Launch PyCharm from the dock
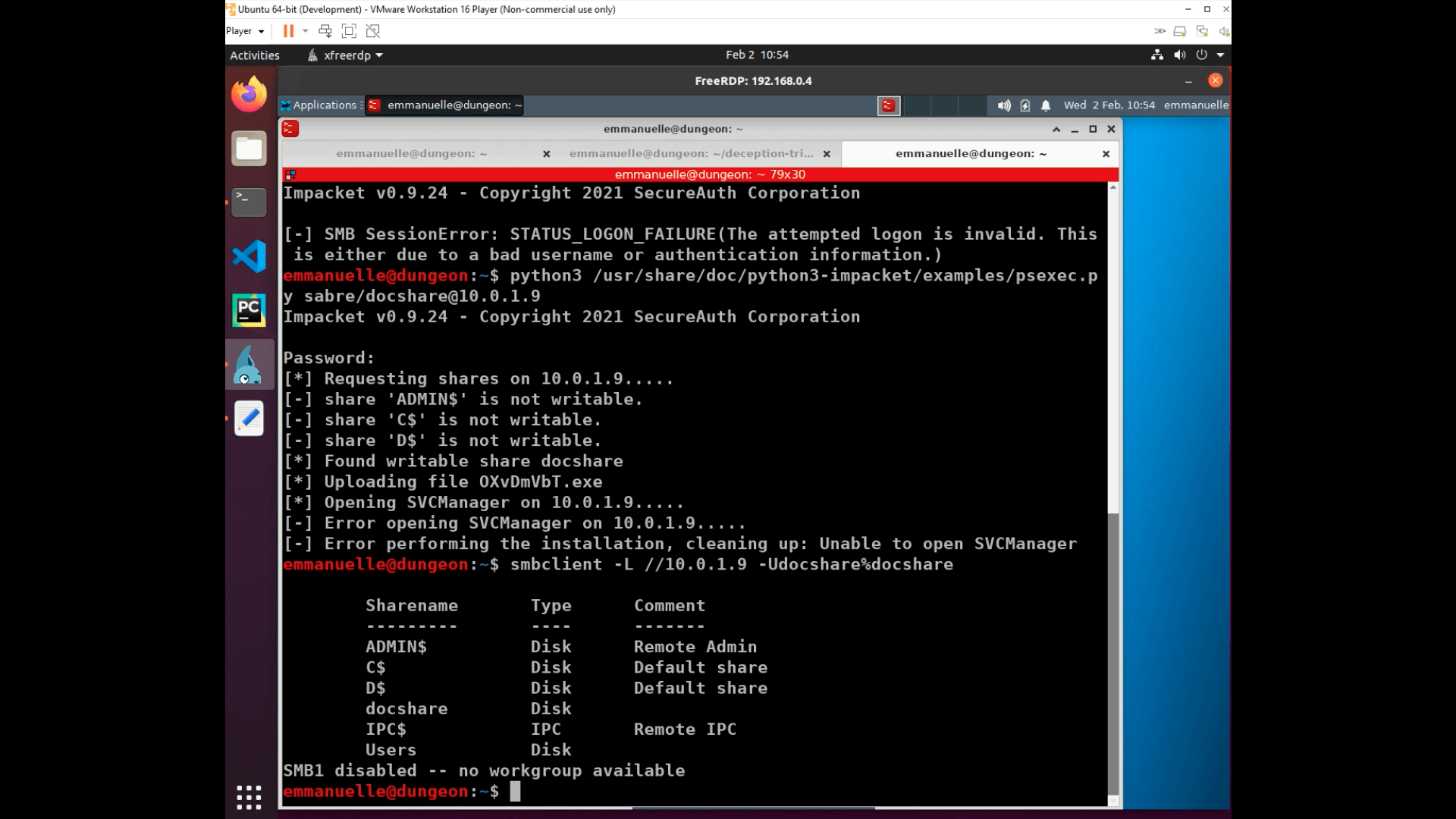Screen dimensions: 1456x819 [x=249, y=310]
